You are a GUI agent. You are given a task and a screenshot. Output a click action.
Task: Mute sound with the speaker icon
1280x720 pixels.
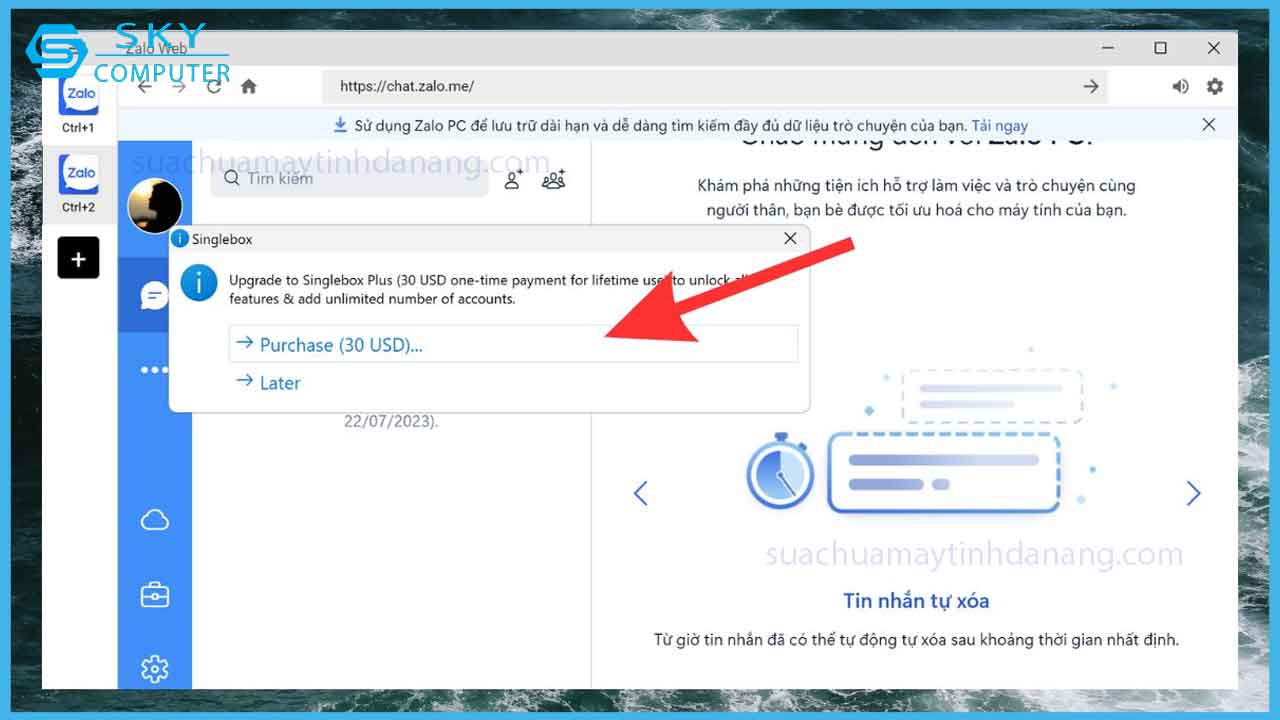[x=1180, y=87]
